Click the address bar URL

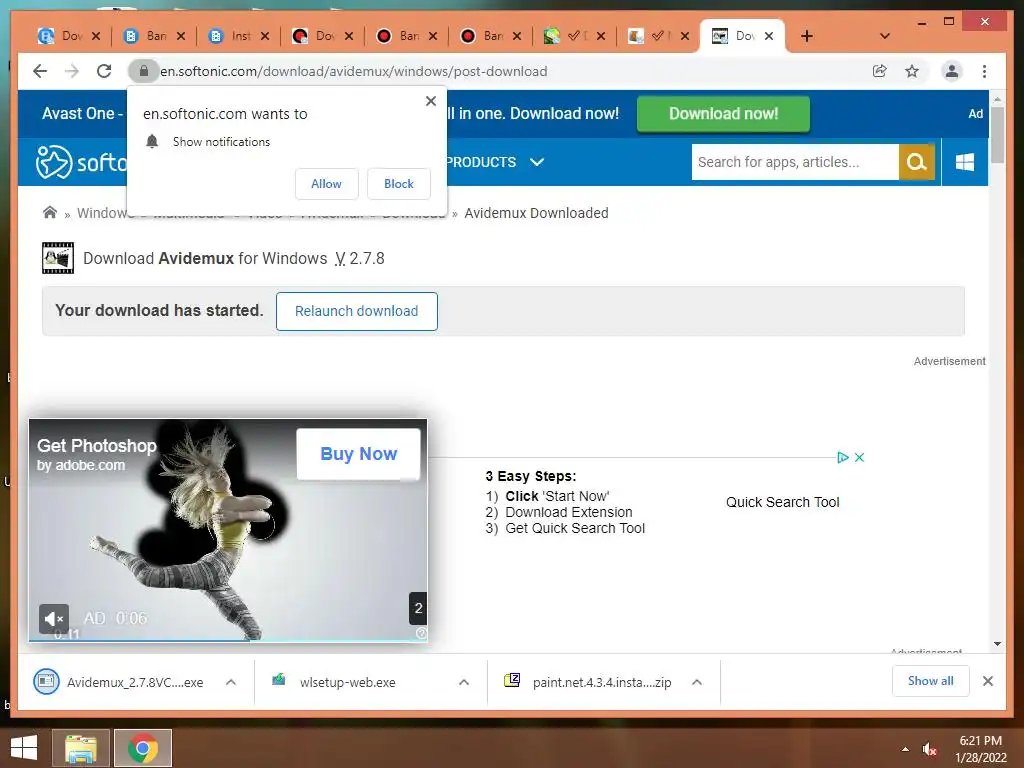point(353,71)
